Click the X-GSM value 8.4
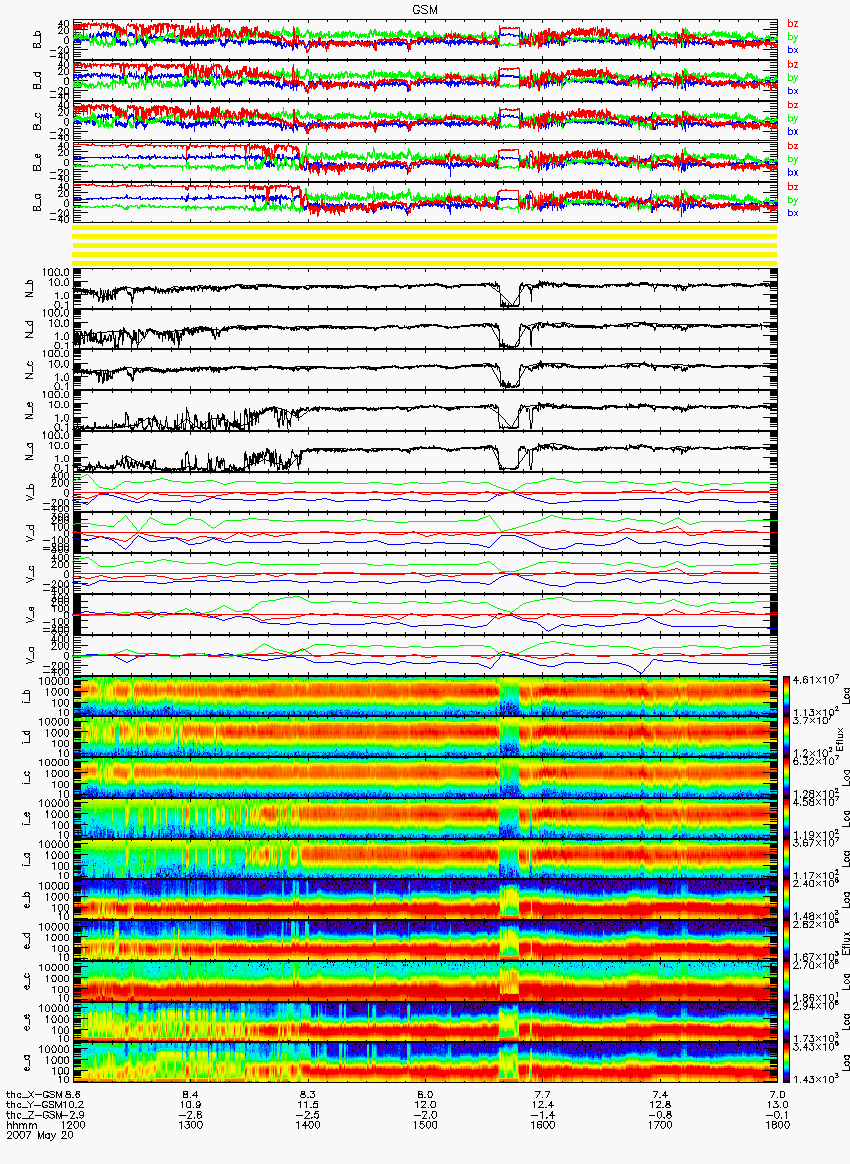The width and height of the screenshot is (850, 1164). (191, 1094)
